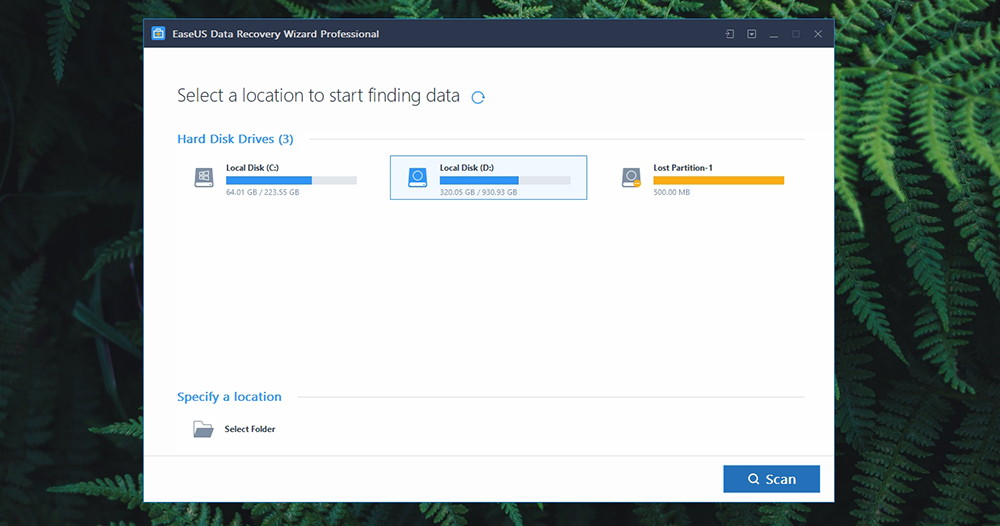Select the Lost Partition-1 label
The height and width of the screenshot is (526, 1000).
coord(682,168)
